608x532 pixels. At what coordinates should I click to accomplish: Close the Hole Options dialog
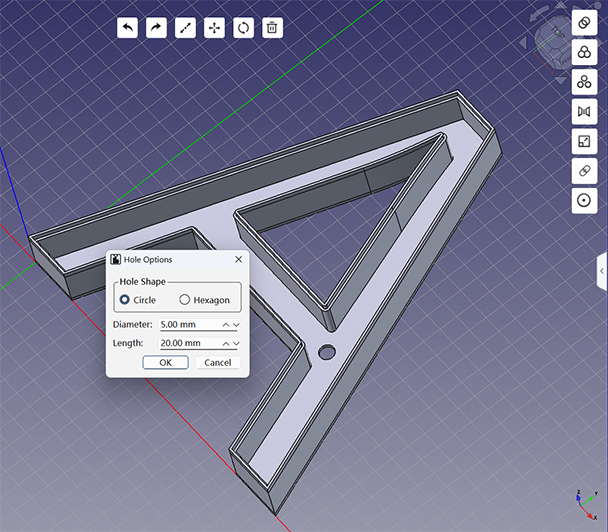(238, 259)
